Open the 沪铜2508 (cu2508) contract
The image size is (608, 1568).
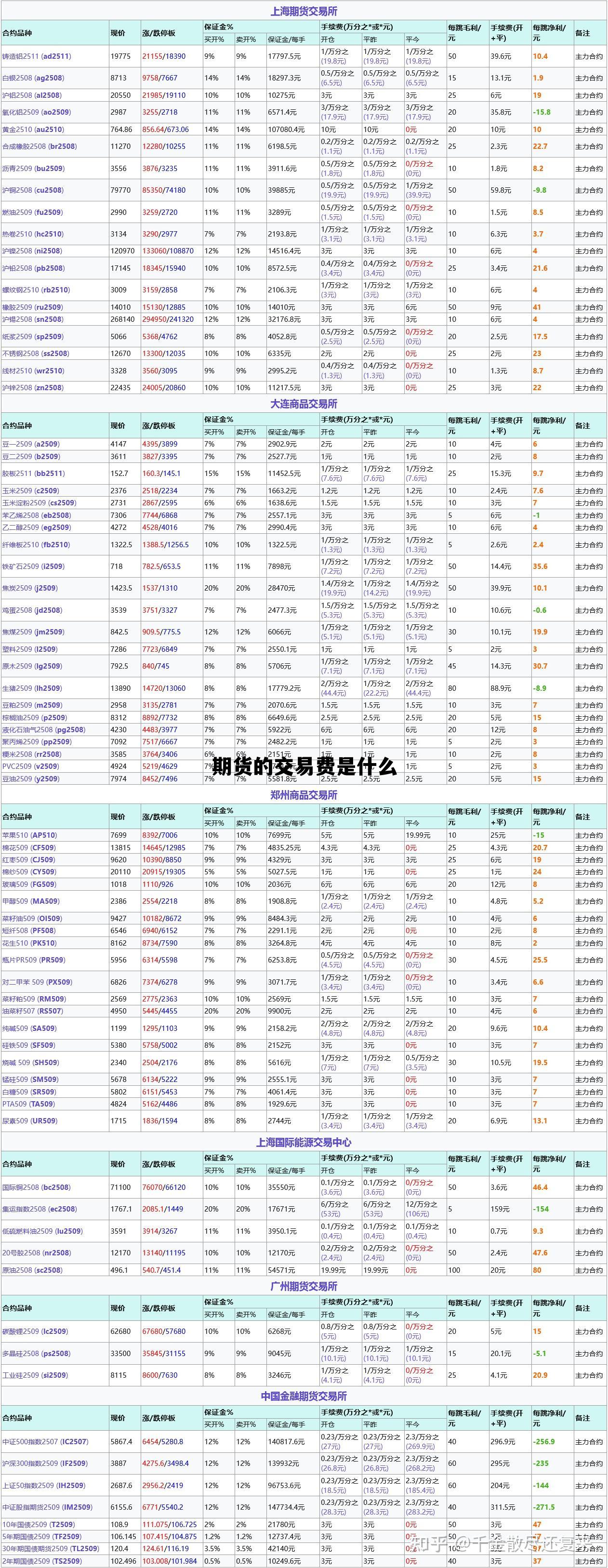[x=33, y=190]
